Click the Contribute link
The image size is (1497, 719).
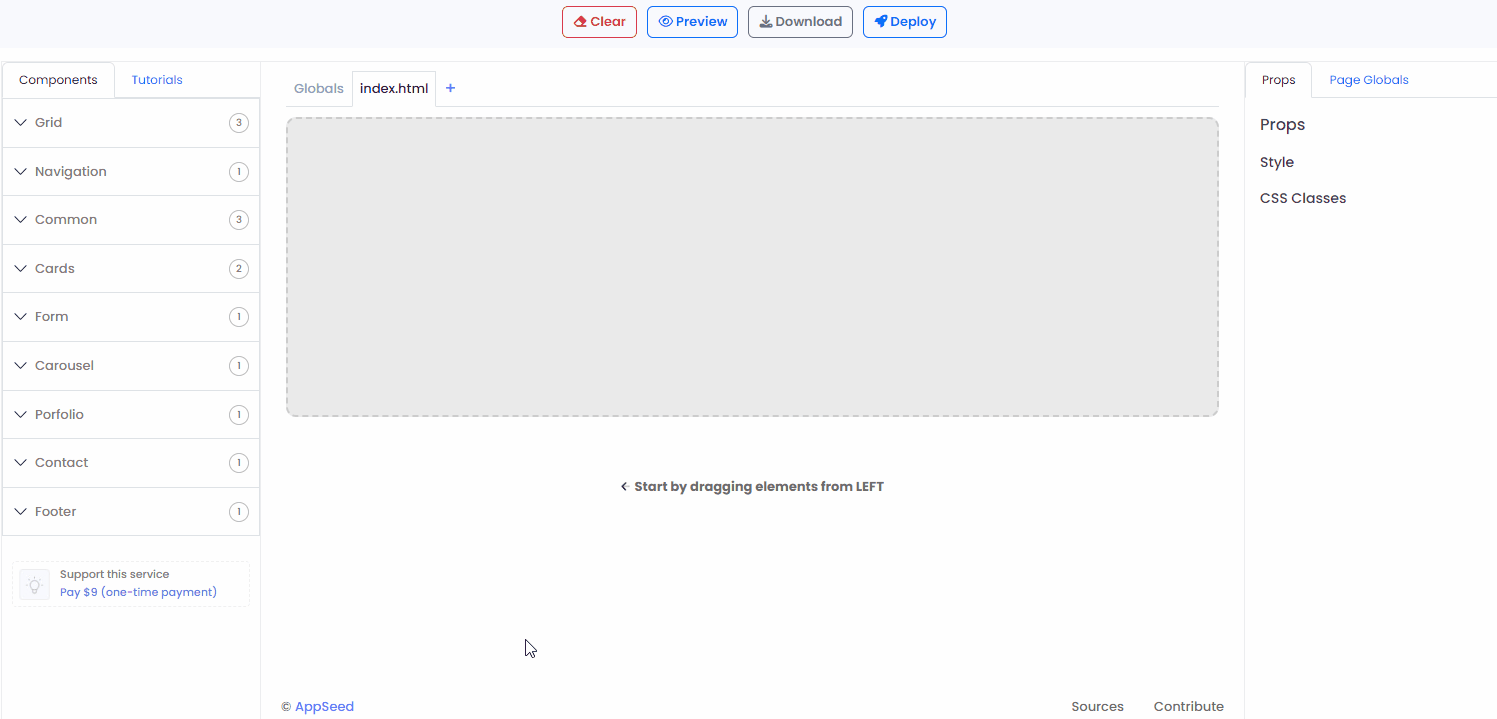click(1188, 706)
